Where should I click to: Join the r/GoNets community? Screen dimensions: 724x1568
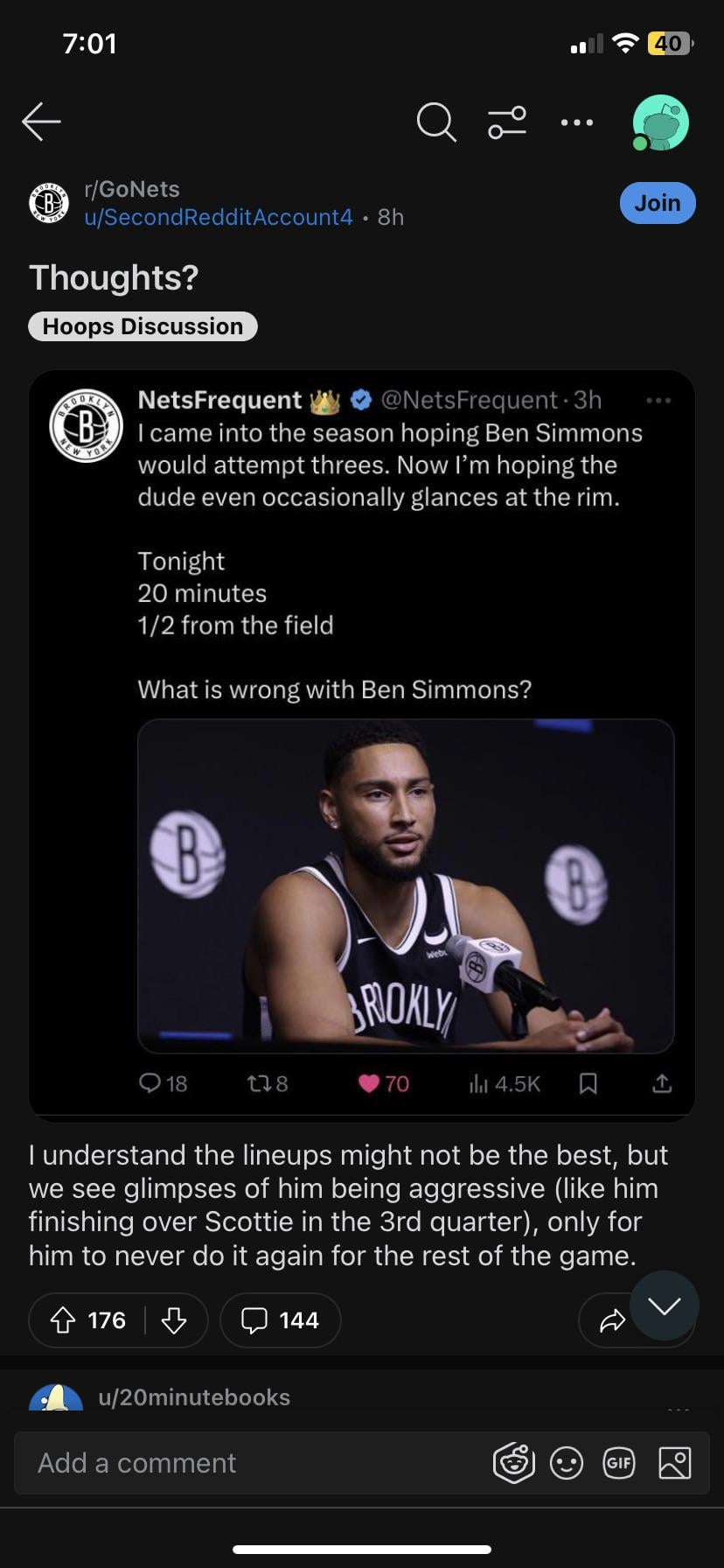(658, 203)
